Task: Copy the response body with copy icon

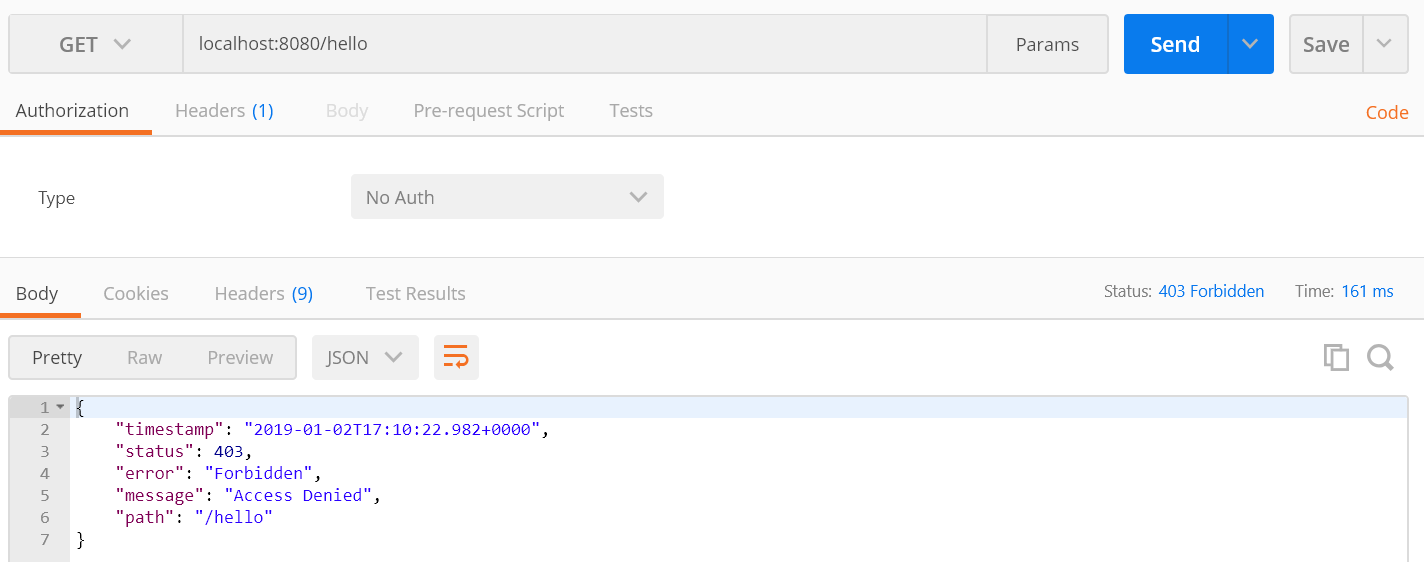Action: click(1336, 358)
